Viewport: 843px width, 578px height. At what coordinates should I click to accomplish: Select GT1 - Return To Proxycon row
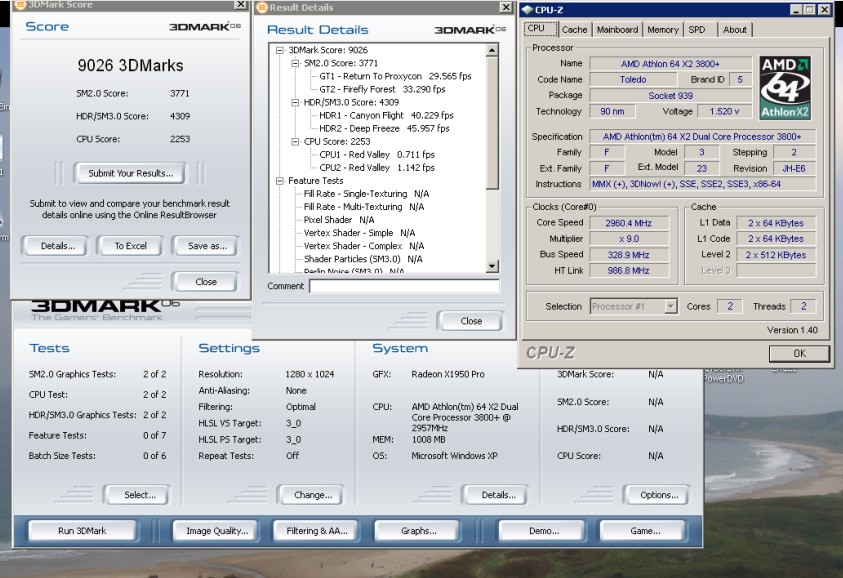click(395, 76)
